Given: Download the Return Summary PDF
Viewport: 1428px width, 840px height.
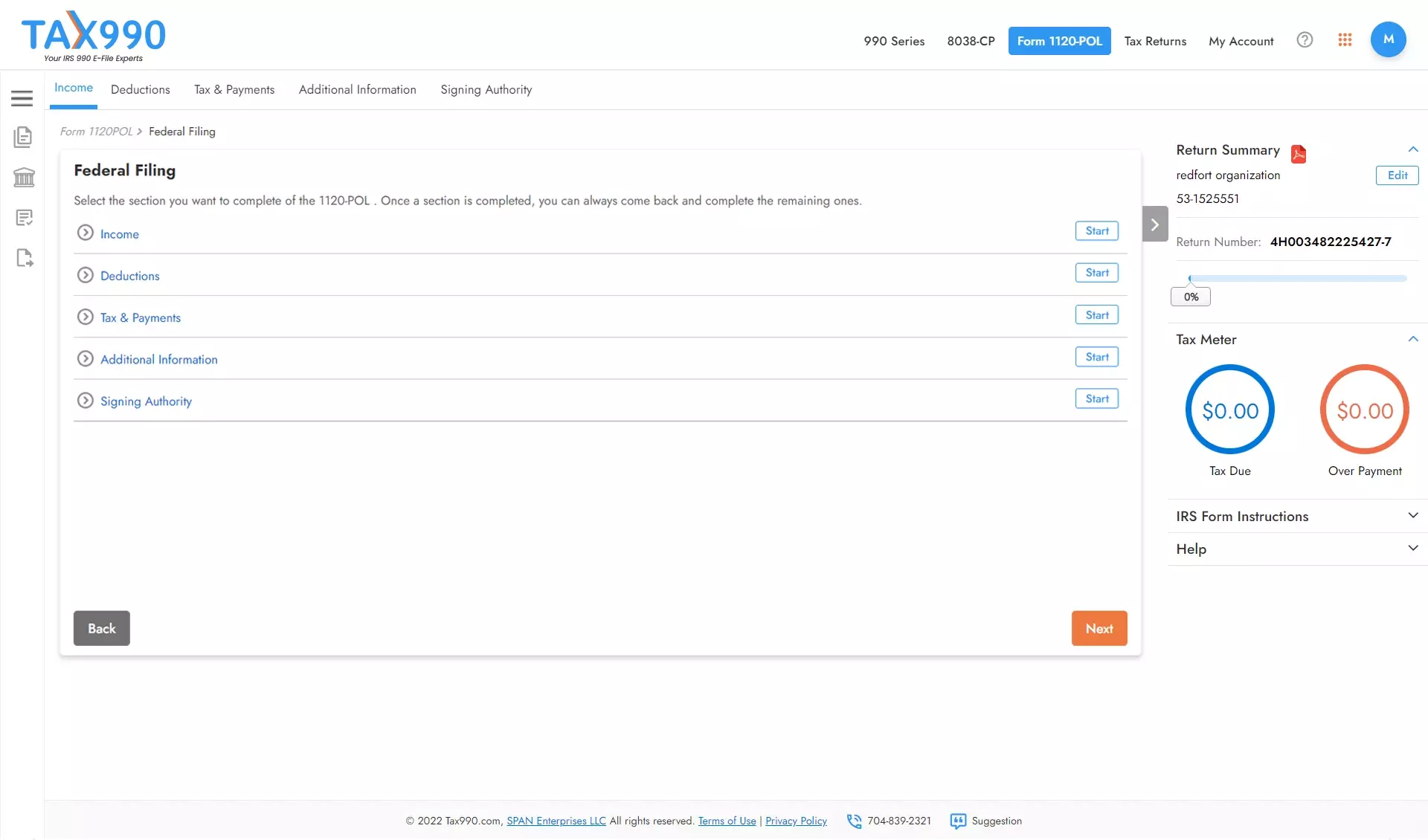Looking at the screenshot, I should pyautogui.click(x=1299, y=154).
